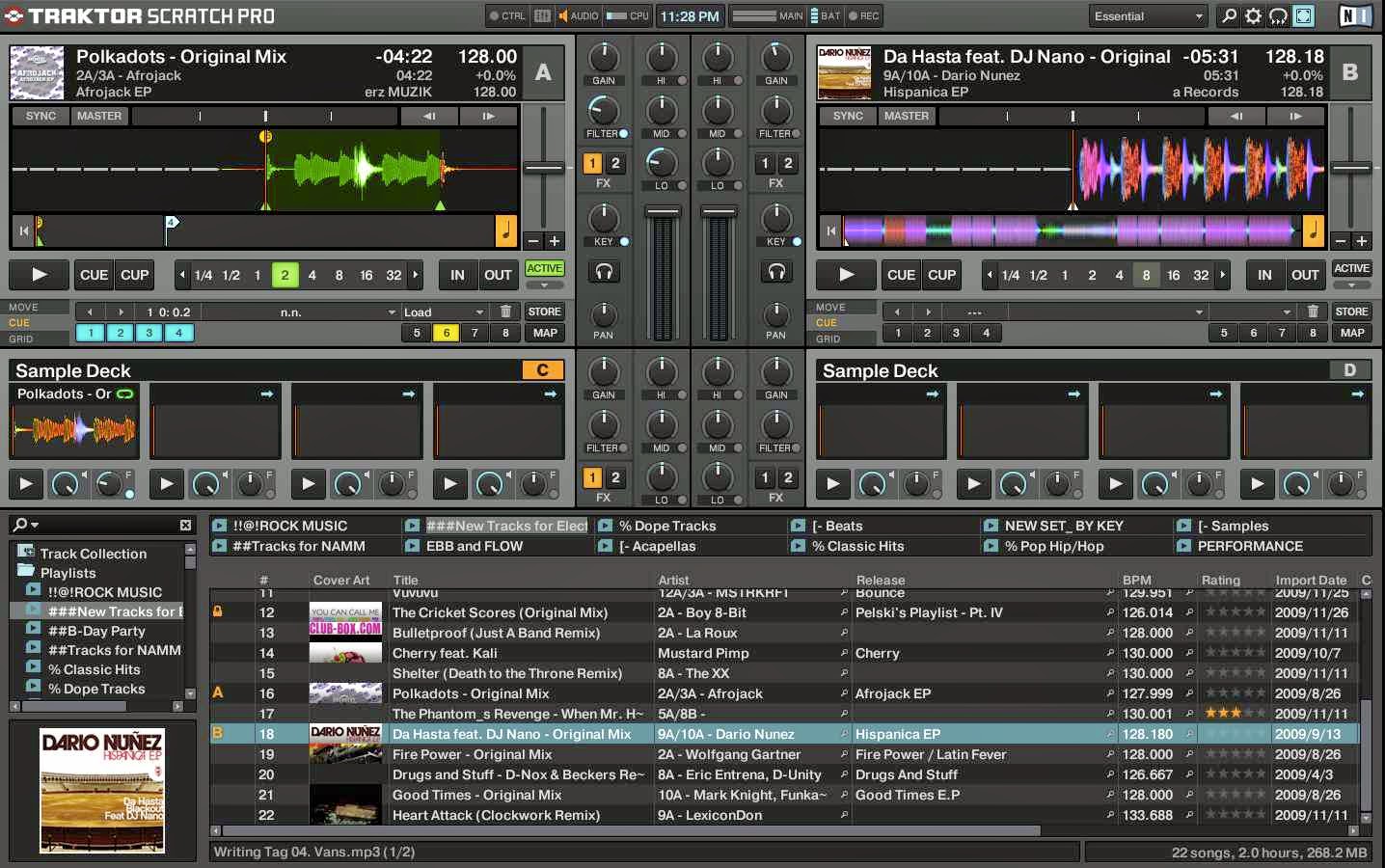Click lock icon on track row 12

click(x=218, y=611)
